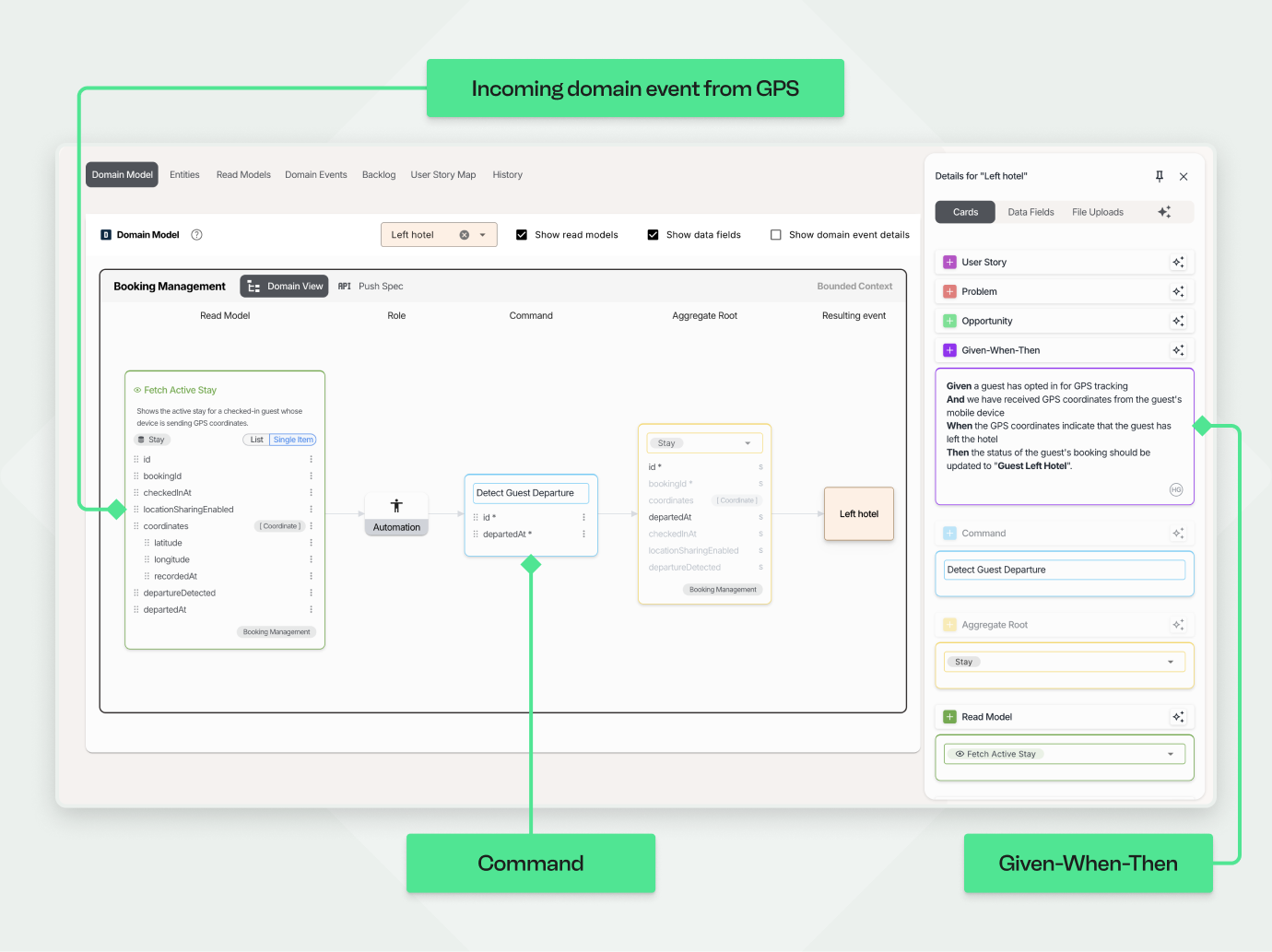The width and height of the screenshot is (1272, 952).
Task: Click the Stay entity tag in Fetch Active Stay
Action: pos(152,440)
